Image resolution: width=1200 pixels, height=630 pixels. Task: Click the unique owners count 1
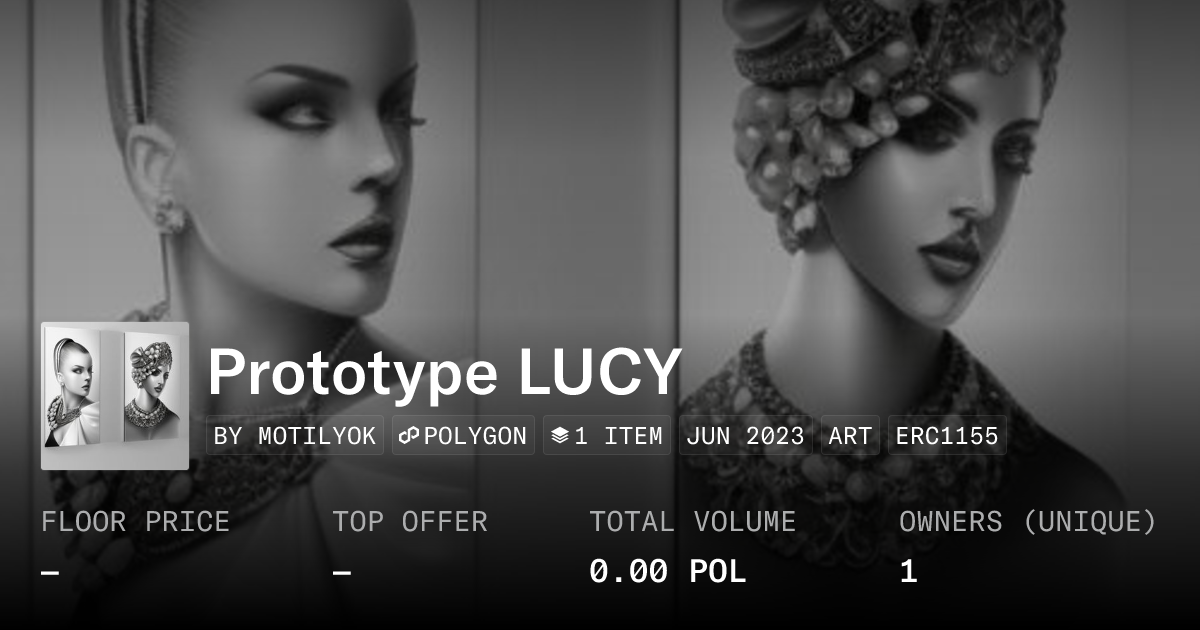click(x=908, y=572)
